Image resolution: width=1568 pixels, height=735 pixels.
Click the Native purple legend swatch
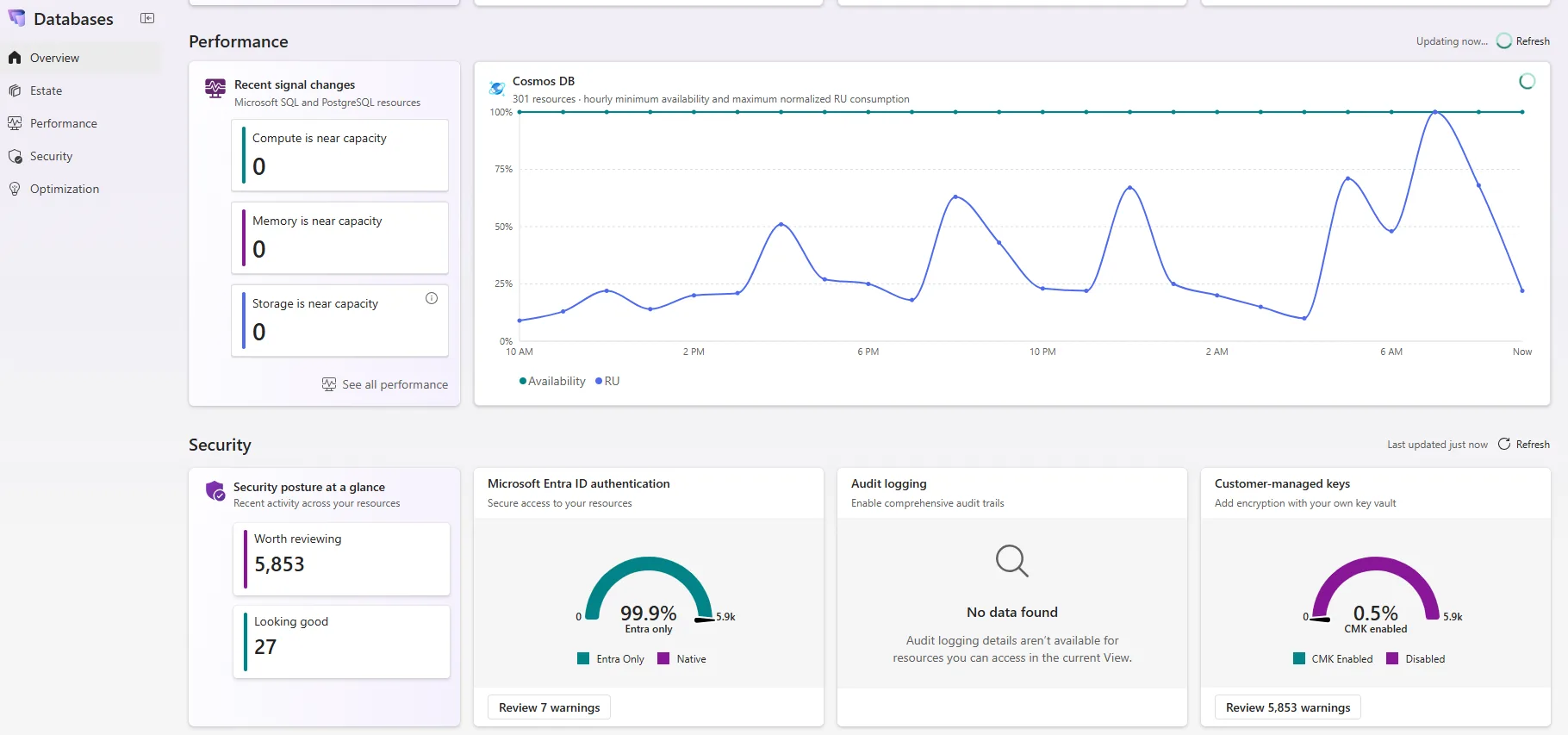pyautogui.click(x=663, y=658)
